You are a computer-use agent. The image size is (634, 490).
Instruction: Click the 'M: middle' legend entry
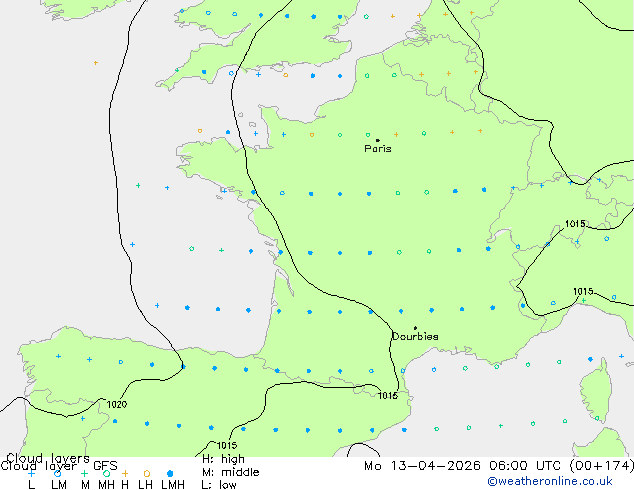click(x=230, y=472)
